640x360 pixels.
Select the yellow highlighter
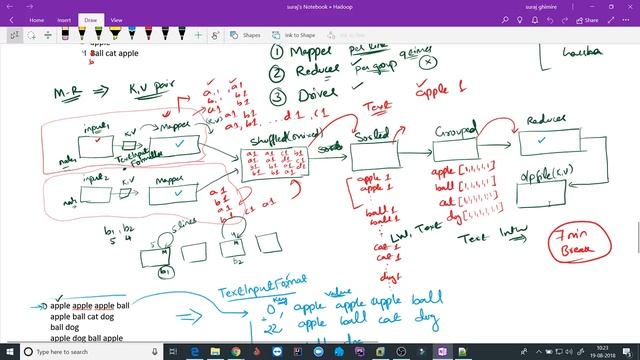point(115,34)
